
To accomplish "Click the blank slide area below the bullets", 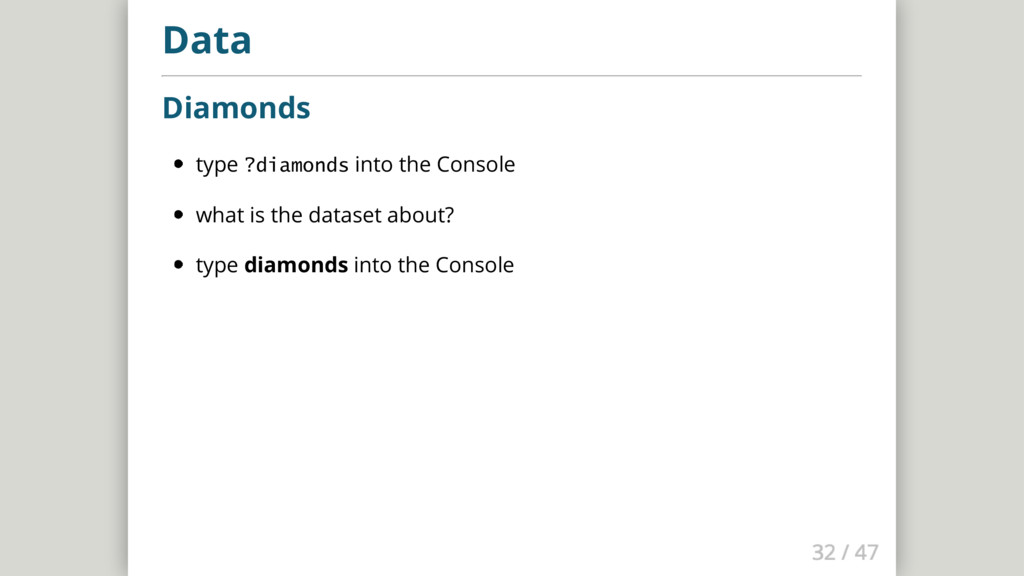I will (x=511, y=405).
